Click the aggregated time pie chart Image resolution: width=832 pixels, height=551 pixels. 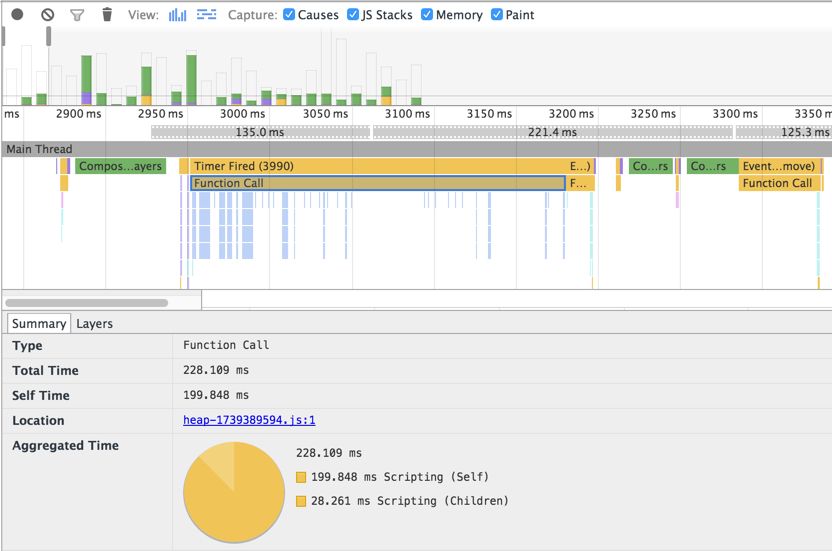click(x=234, y=492)
